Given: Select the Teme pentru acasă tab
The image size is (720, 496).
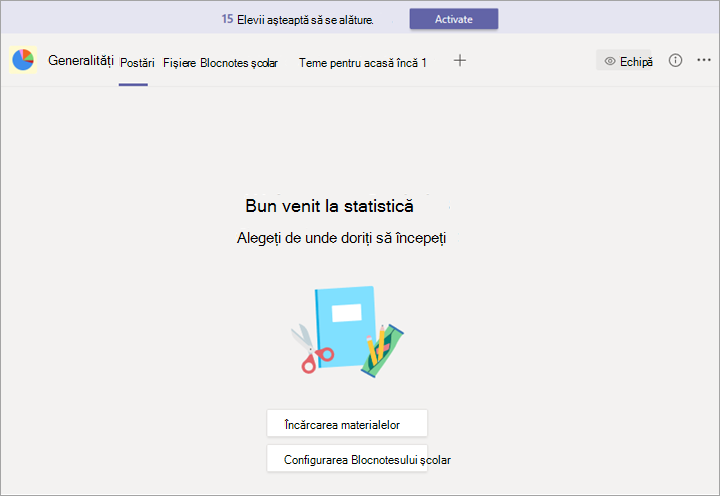Looking at the screenshot, I should pos(347,62).
